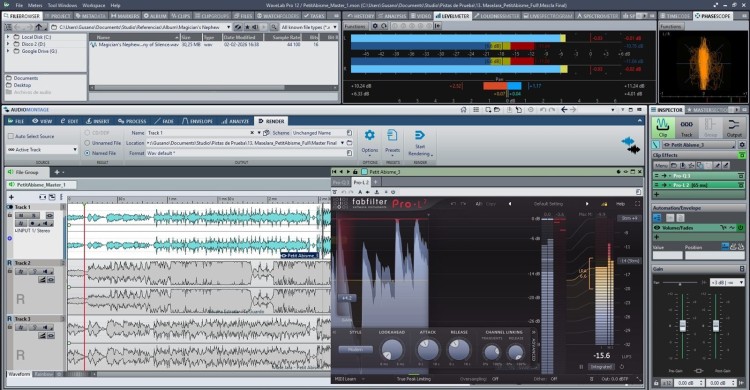Pause the Pro-L 2 loudness meter

click(582, 367)
